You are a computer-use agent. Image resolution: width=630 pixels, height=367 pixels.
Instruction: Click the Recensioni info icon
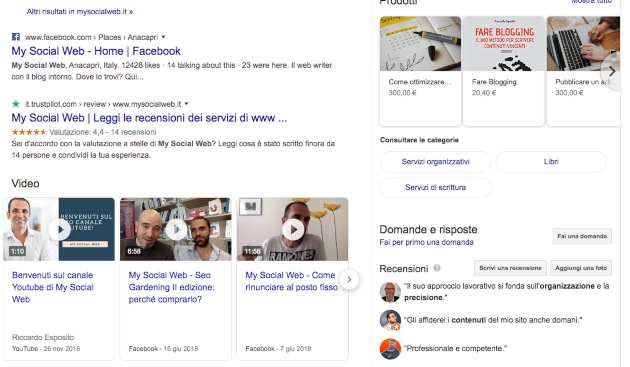point(437,268)
